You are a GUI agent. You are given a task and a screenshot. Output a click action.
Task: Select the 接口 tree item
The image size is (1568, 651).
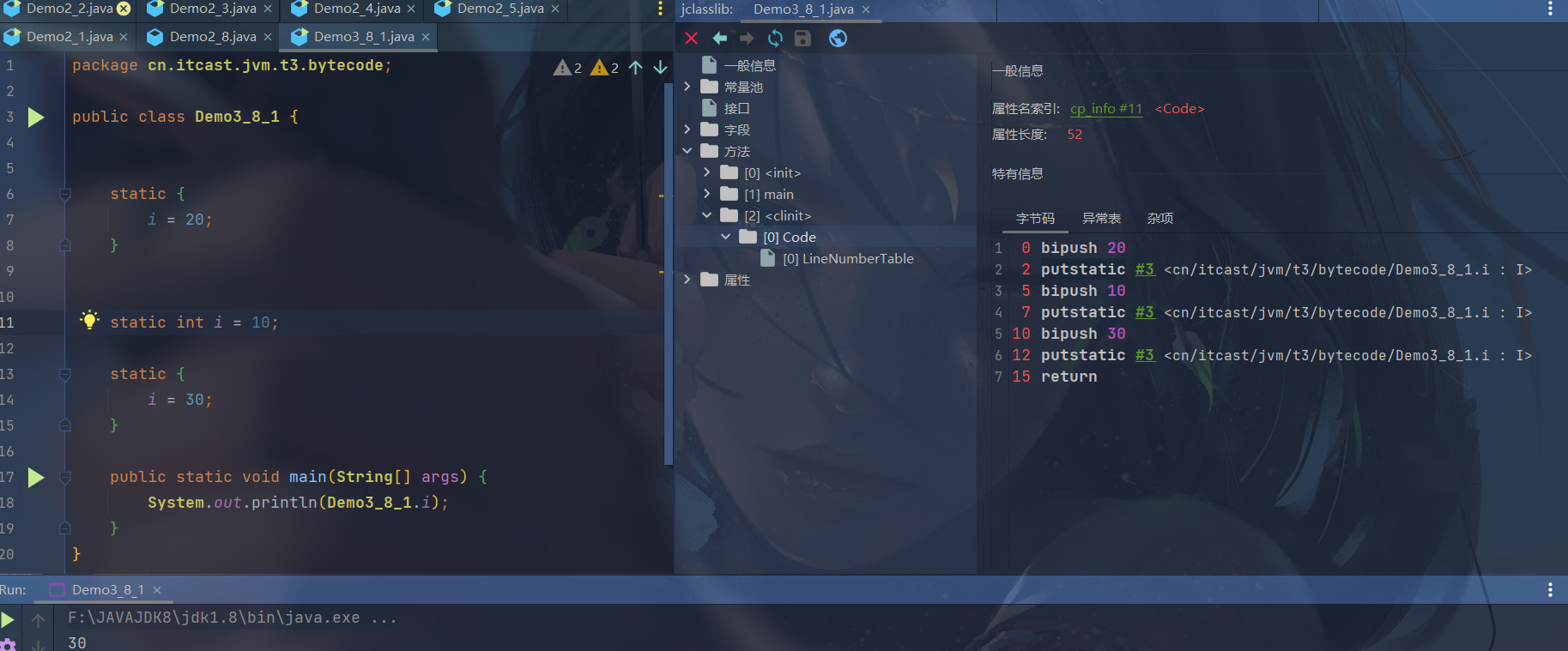click(x=736, y=109)
